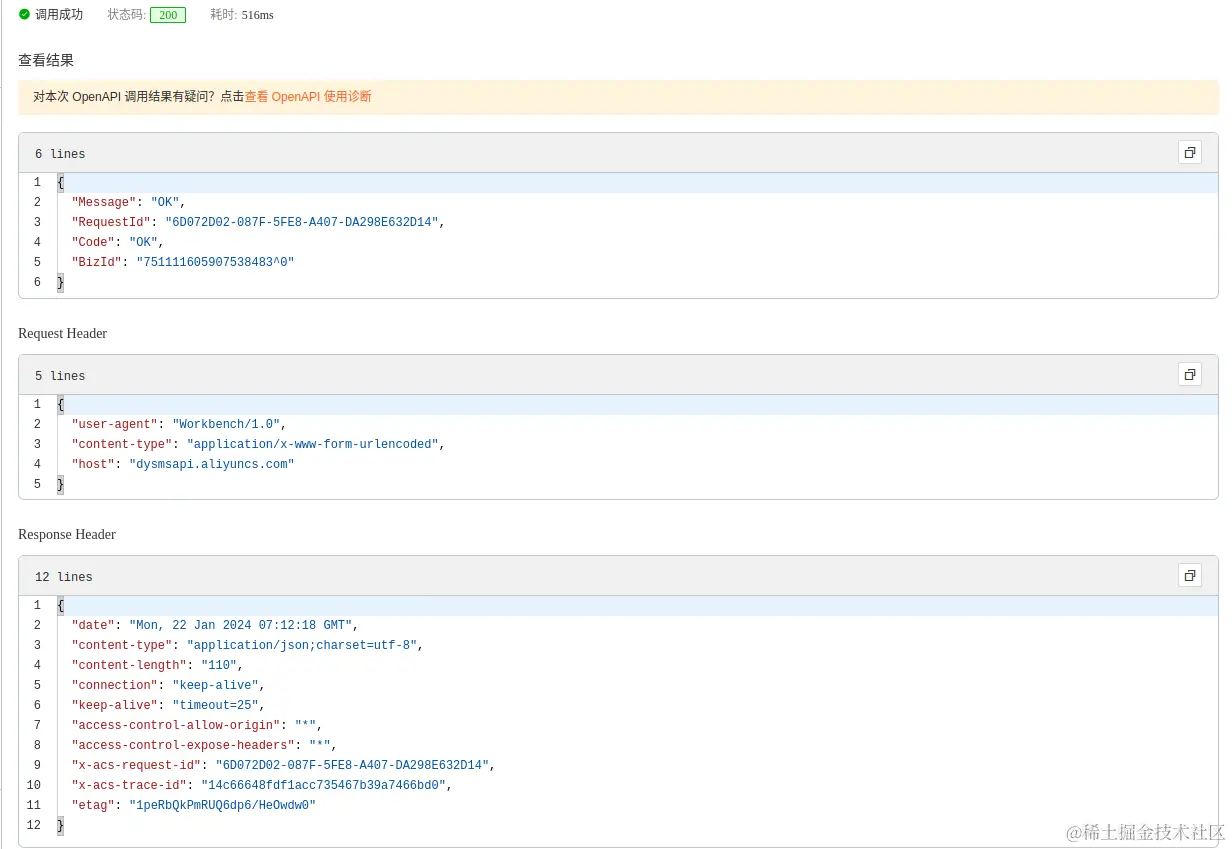Click line number 12 in Response Header
The width and height of the screenshot is (1232, 849).
(x=34, y=825)
